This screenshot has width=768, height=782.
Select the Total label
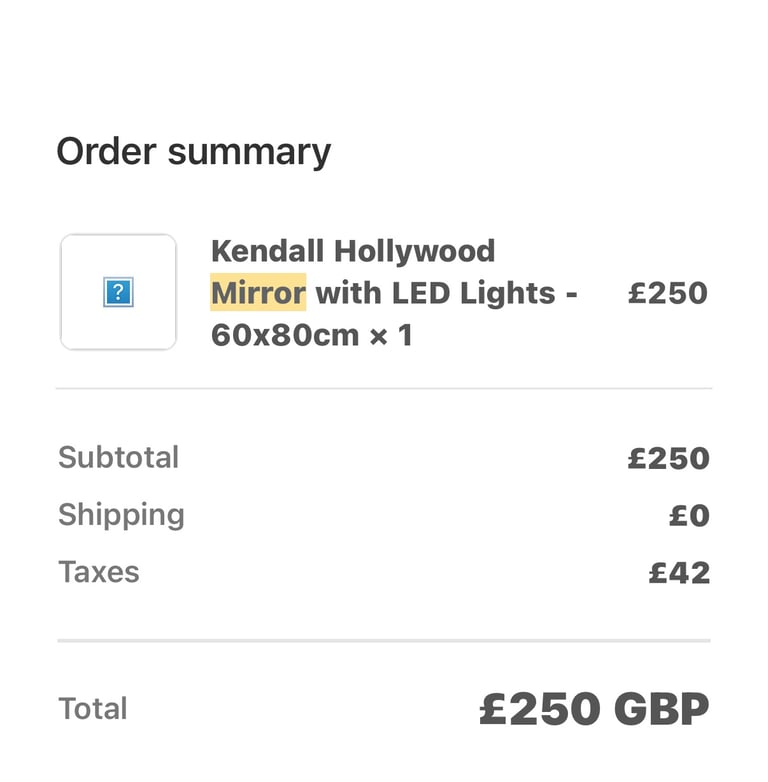tap(93, 708)
